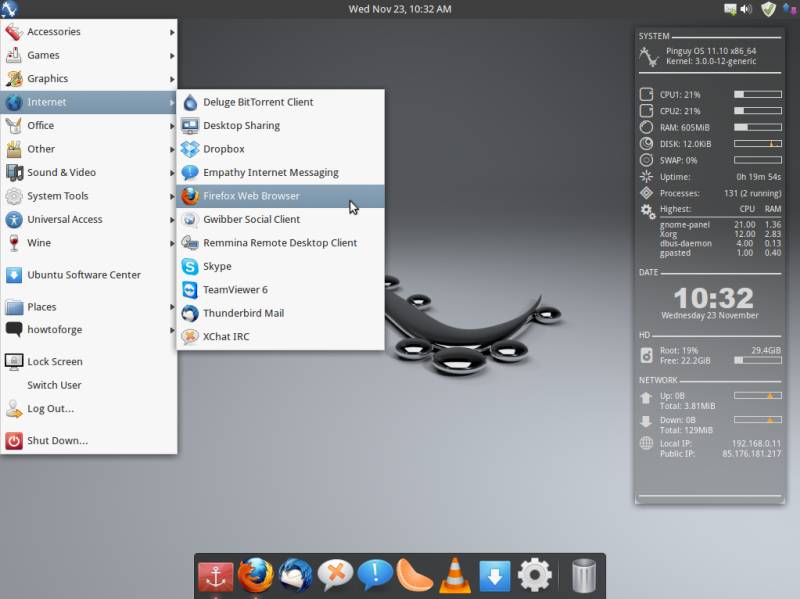Click the Gwibber Social Client icon
The image size is (800, 599).
pos(190,219)
